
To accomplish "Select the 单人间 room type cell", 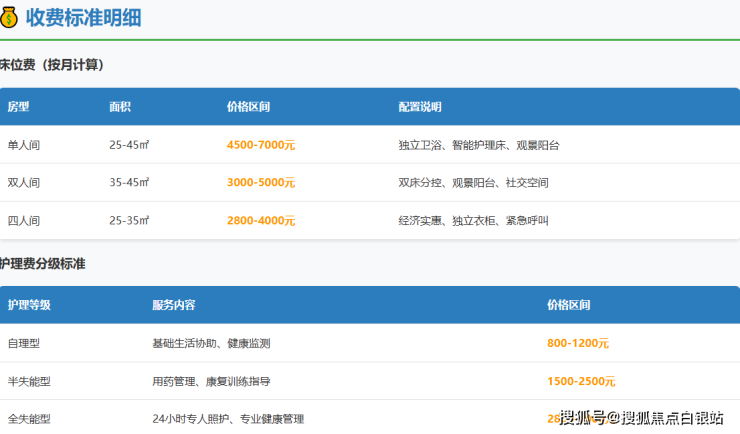I will 24,145.
